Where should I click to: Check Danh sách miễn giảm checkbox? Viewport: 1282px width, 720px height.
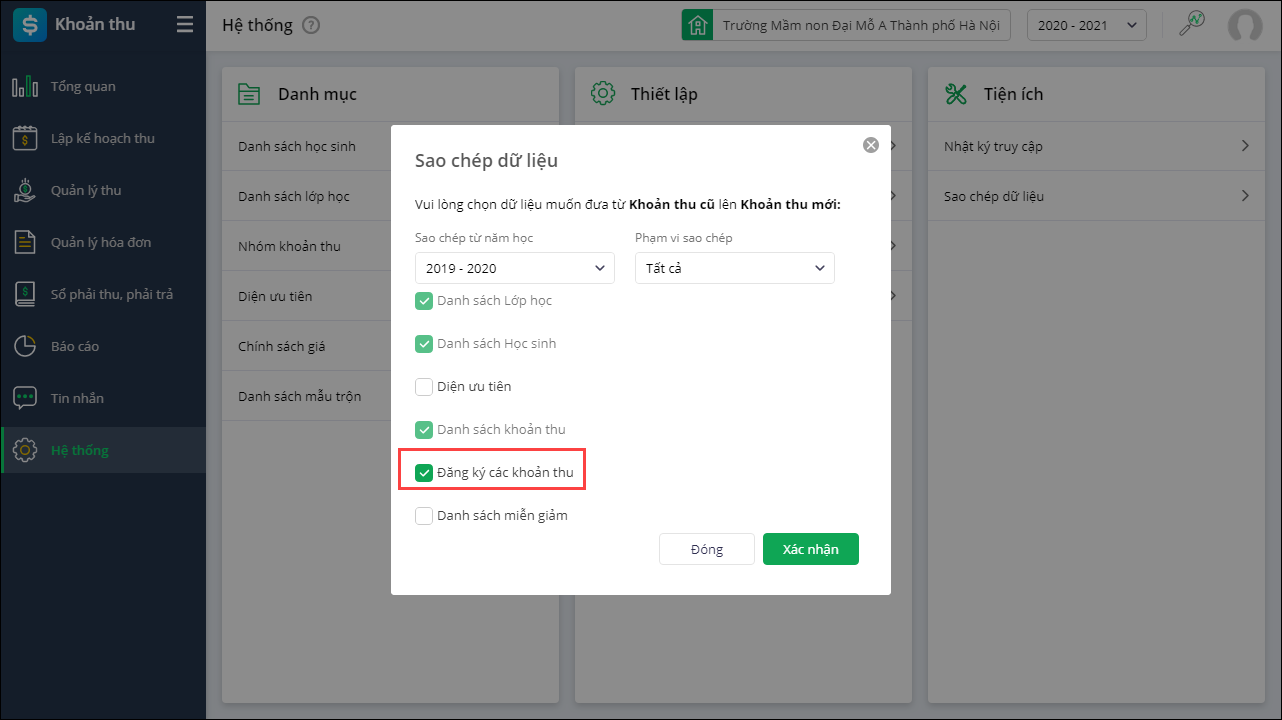[x=424, y=516]
